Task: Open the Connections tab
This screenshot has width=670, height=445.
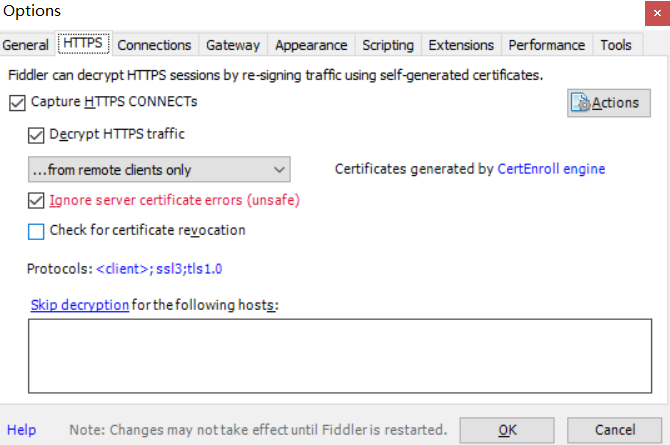Action: tap(154, 45)
